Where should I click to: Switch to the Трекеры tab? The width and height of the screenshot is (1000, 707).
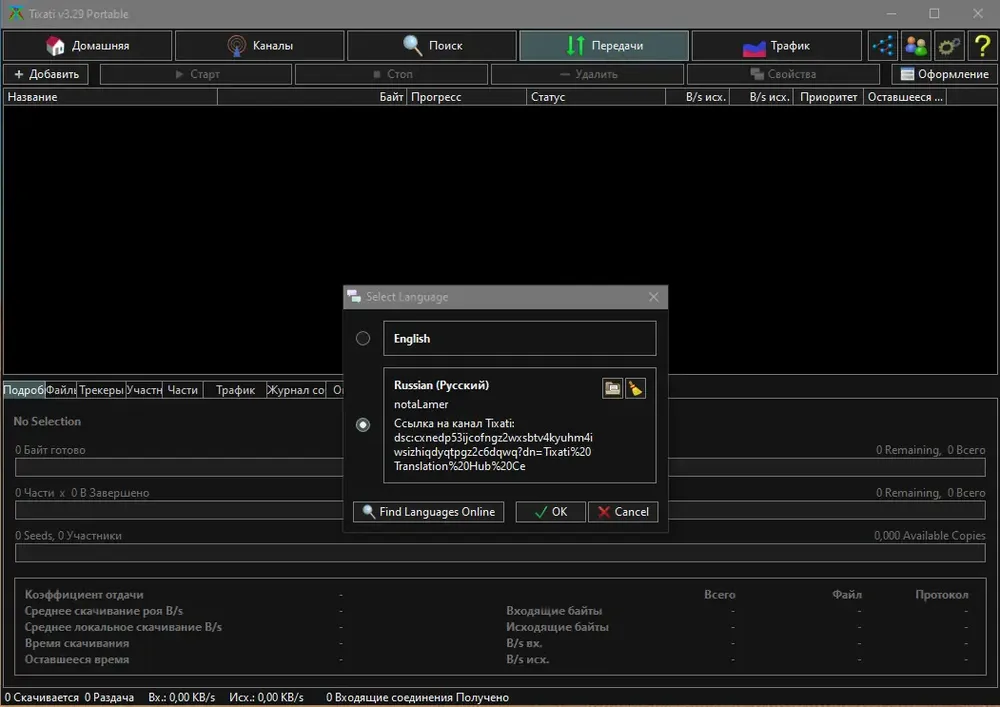coord(101,390)
